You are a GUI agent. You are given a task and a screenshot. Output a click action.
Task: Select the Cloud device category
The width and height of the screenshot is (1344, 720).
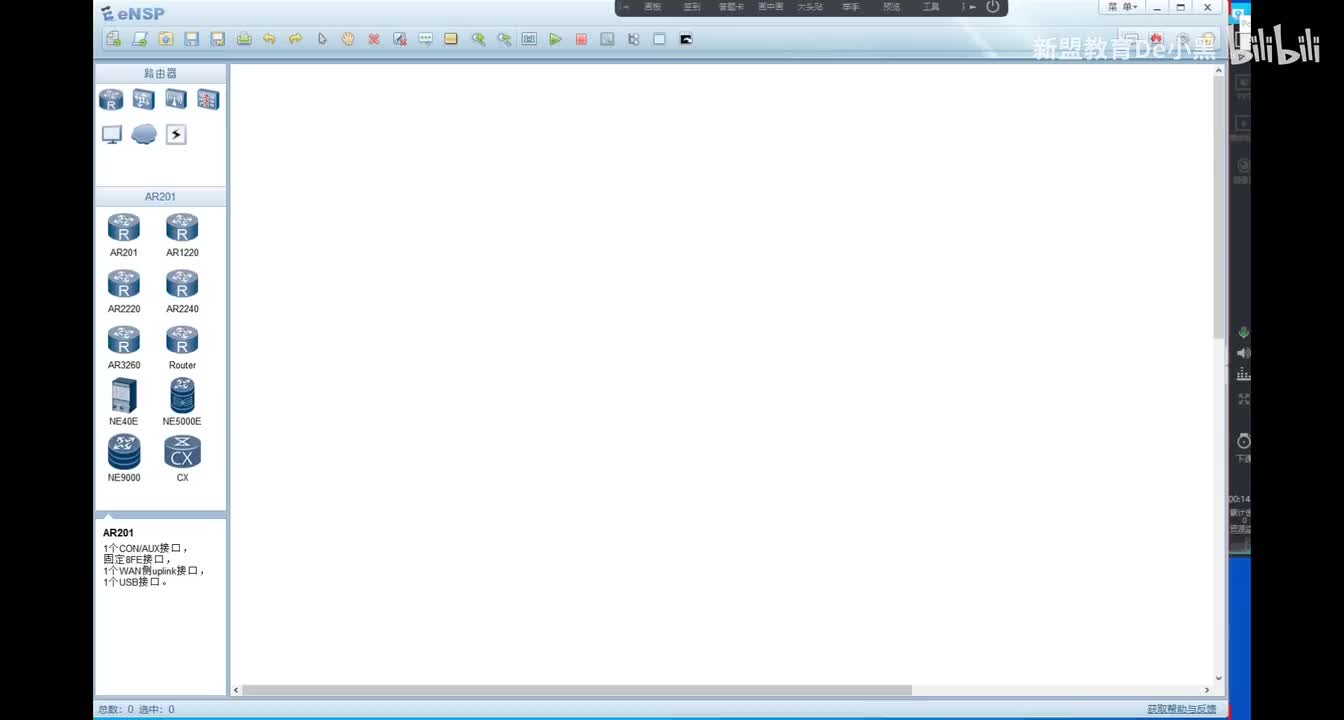[144, 134]
